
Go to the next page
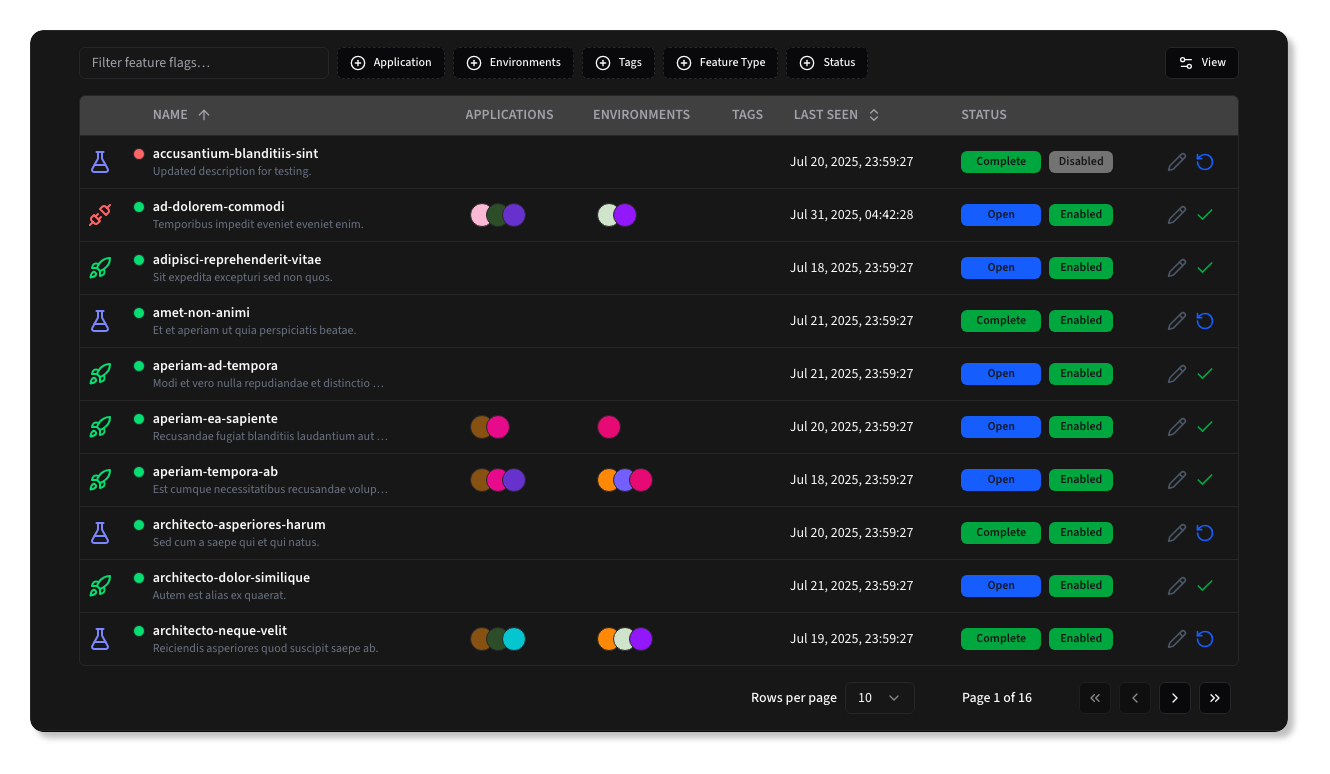click(1174, 698)
